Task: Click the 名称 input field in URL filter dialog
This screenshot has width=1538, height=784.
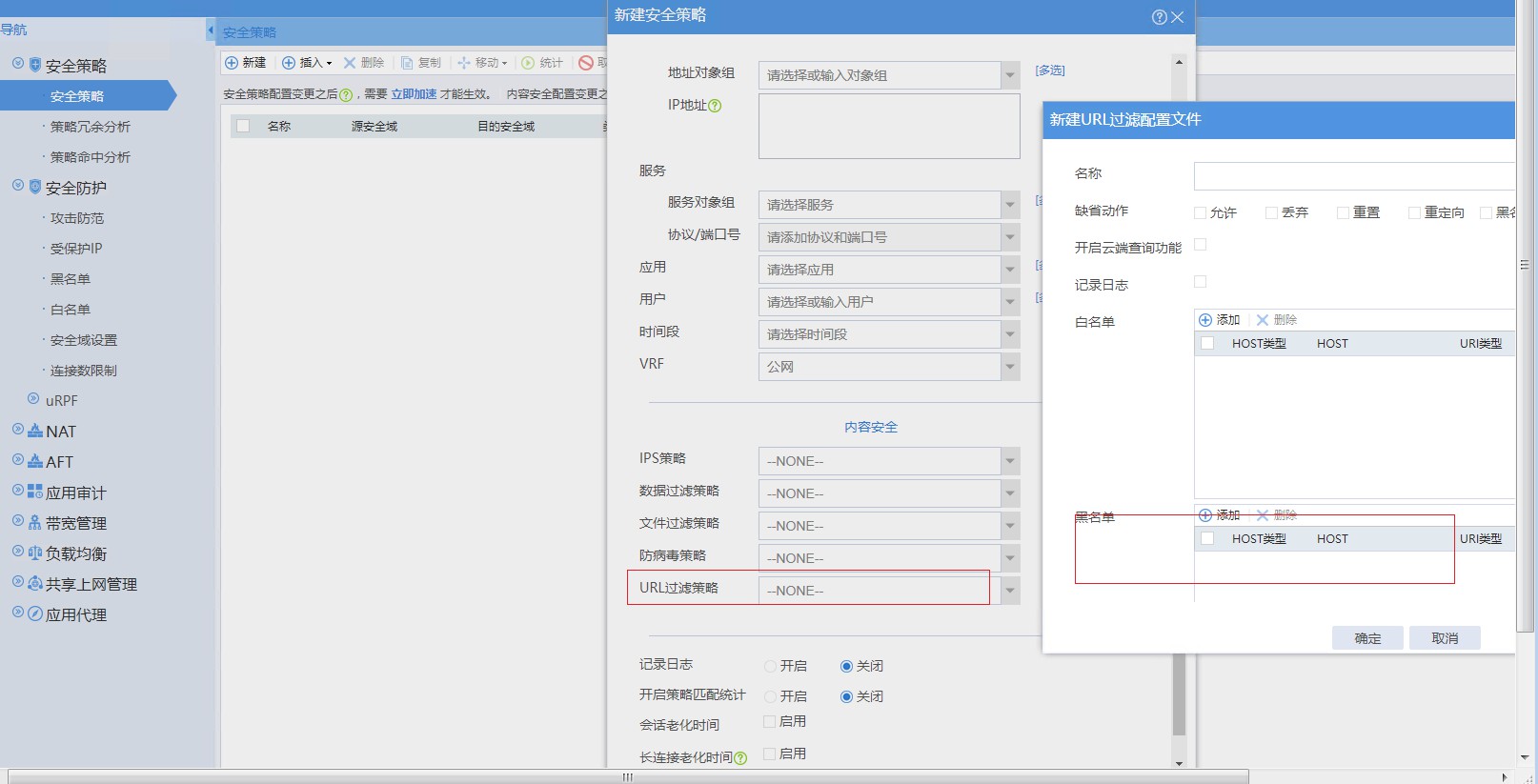Action: (1354, 175)
